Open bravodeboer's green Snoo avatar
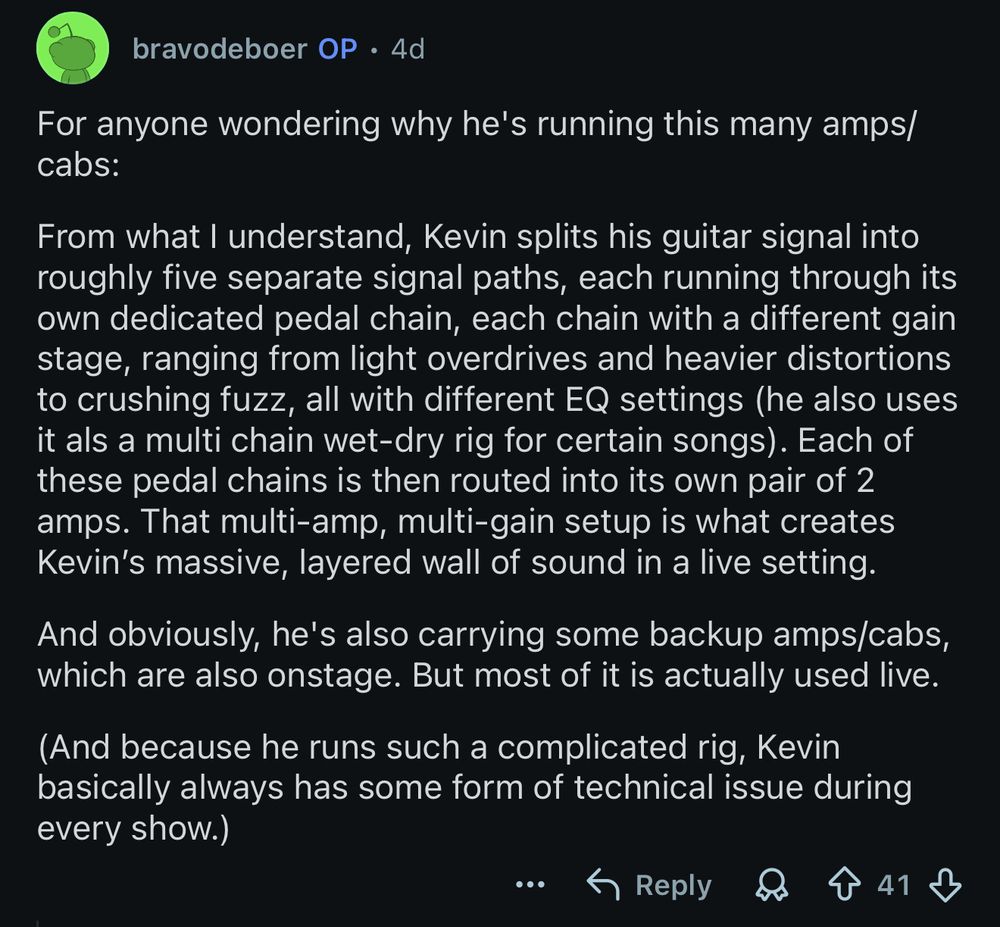The image size is (1000, 927). click(x=71, y=48)
